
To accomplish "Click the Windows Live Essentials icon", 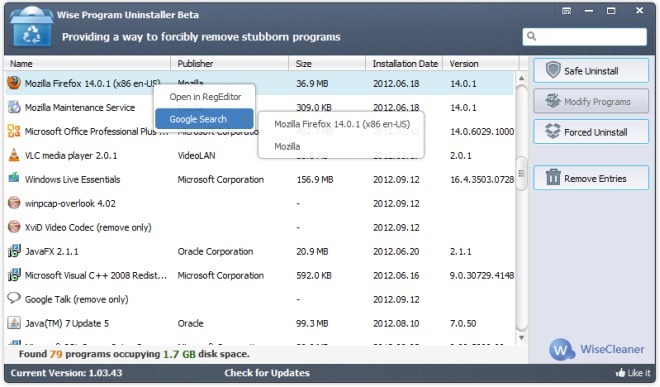I will [14, 178].
